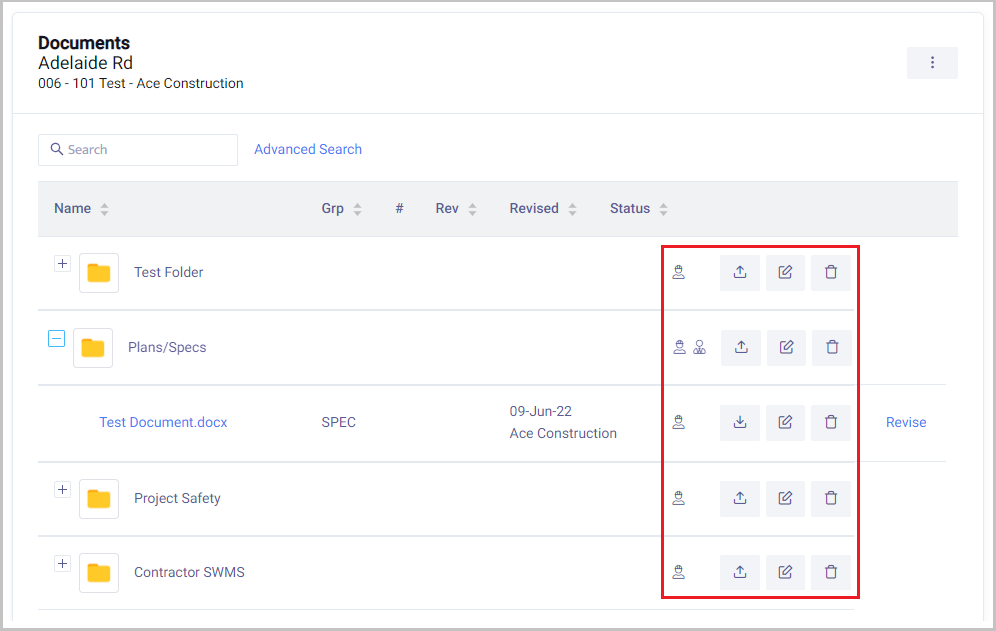Upload a file to Test Folder
Screen dimensions: 996x631
coord(740,272)
